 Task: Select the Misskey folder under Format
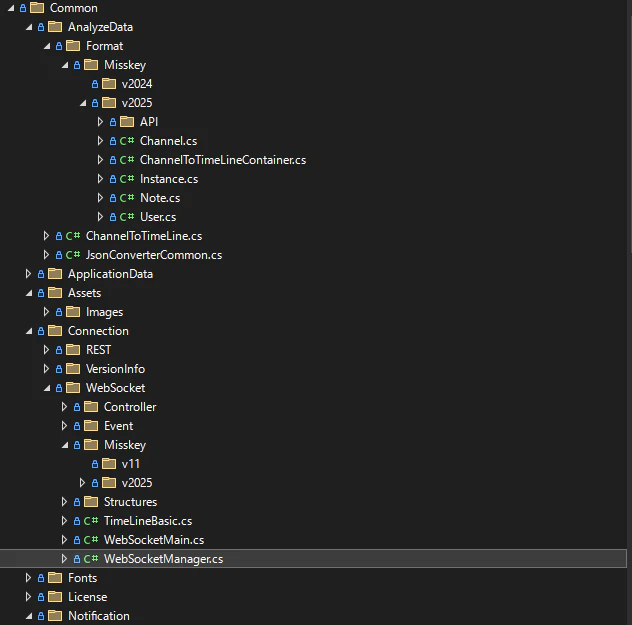125,65
